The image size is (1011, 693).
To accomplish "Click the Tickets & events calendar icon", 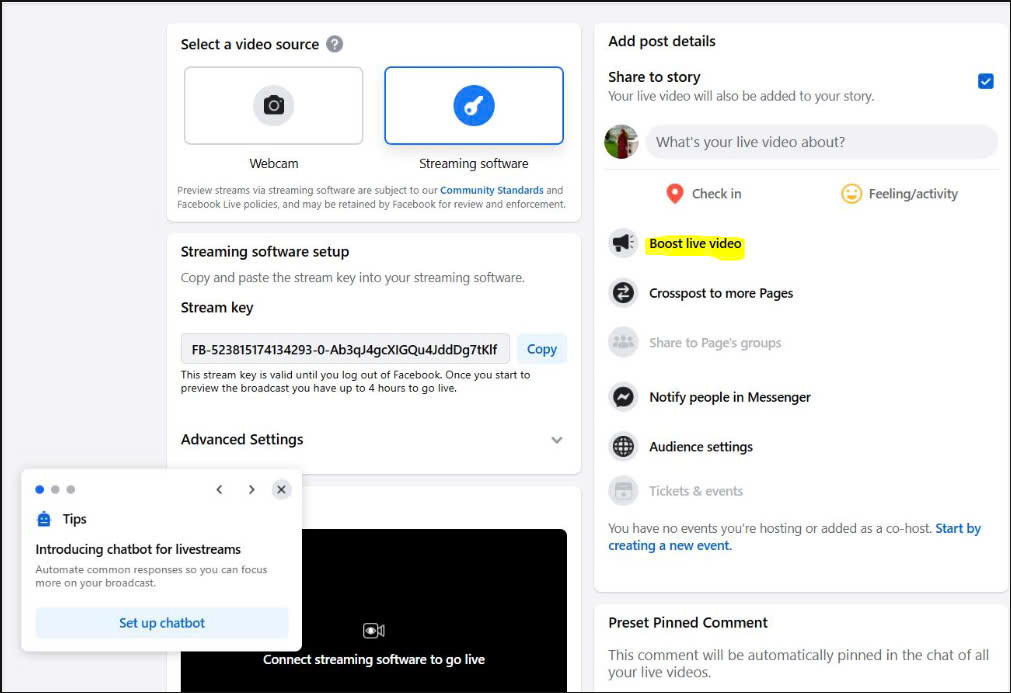I will pyautogui.click(x=623, y=491).
